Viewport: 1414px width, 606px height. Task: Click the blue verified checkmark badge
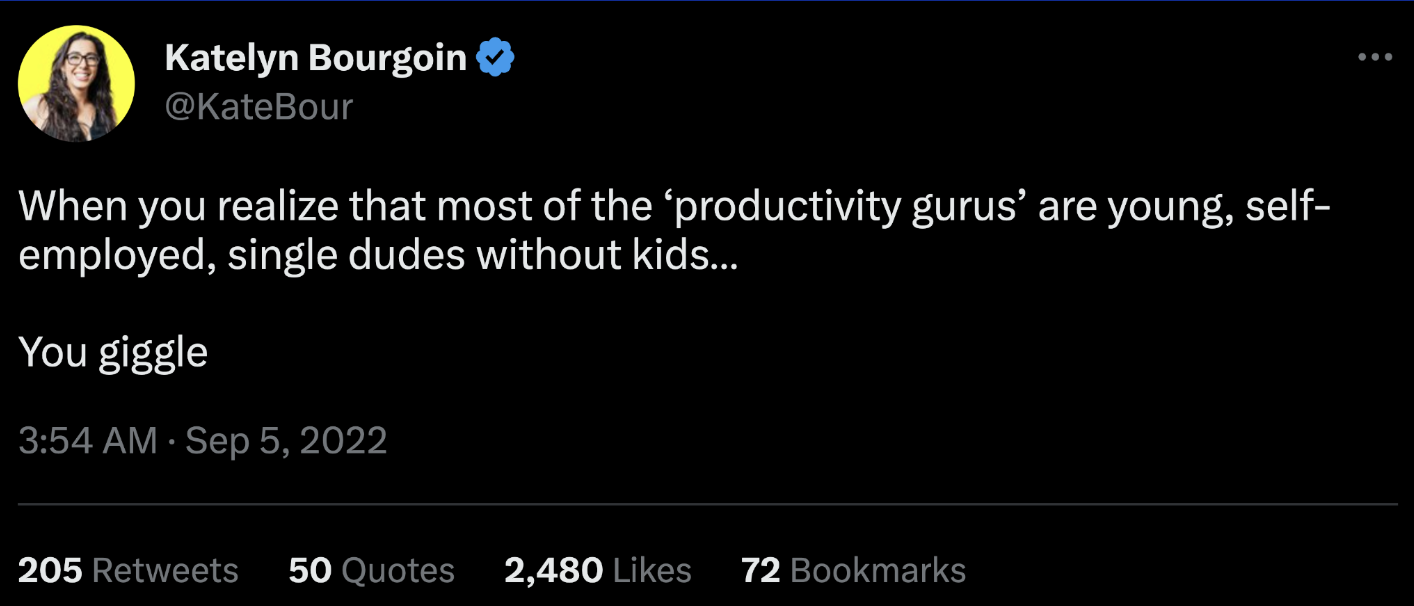[495, 59]
